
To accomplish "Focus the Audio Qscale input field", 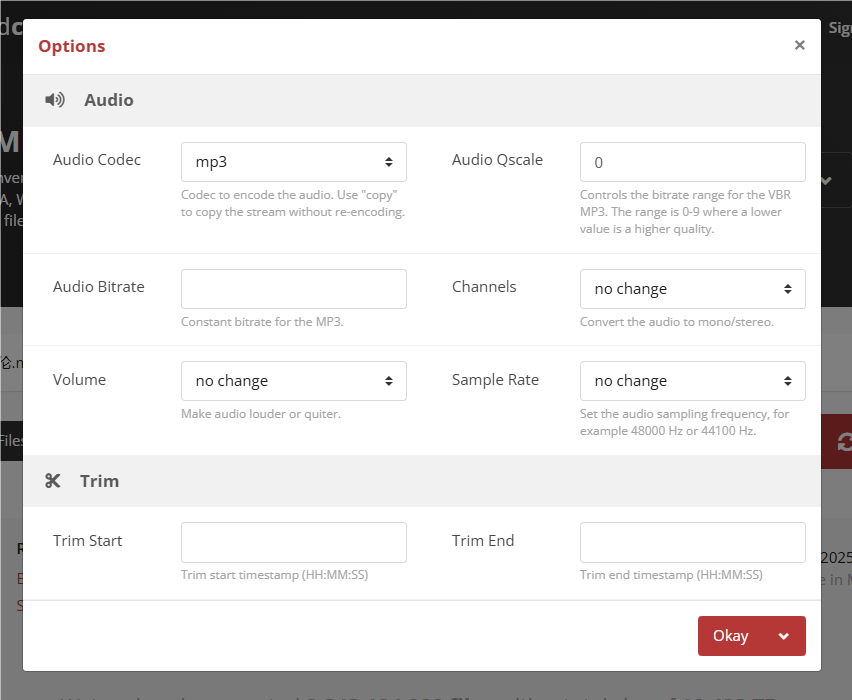I will coord(692,162).
